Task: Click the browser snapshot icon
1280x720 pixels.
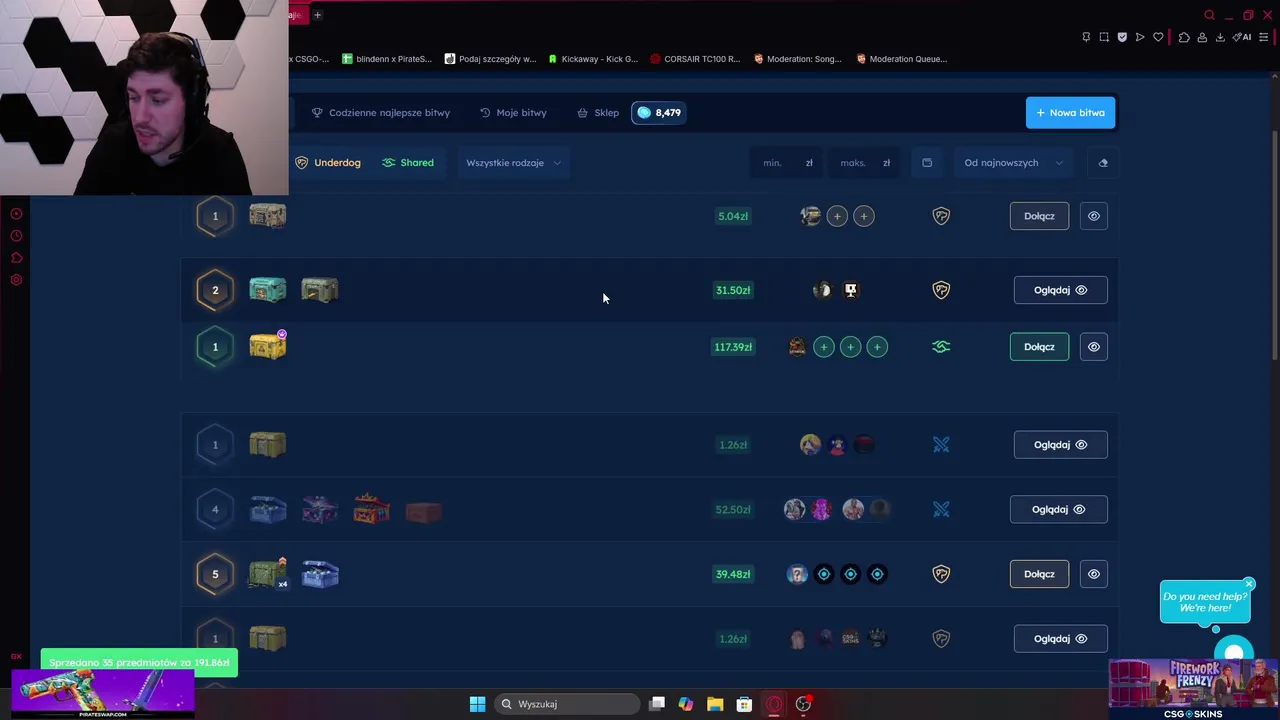Action: click(x=1104, y=37)
